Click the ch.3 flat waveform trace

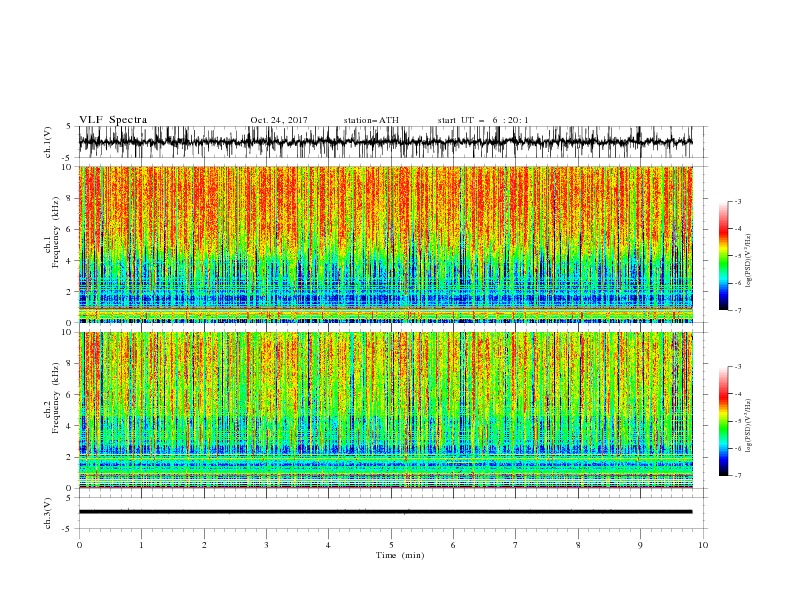(x=385, y=512)
